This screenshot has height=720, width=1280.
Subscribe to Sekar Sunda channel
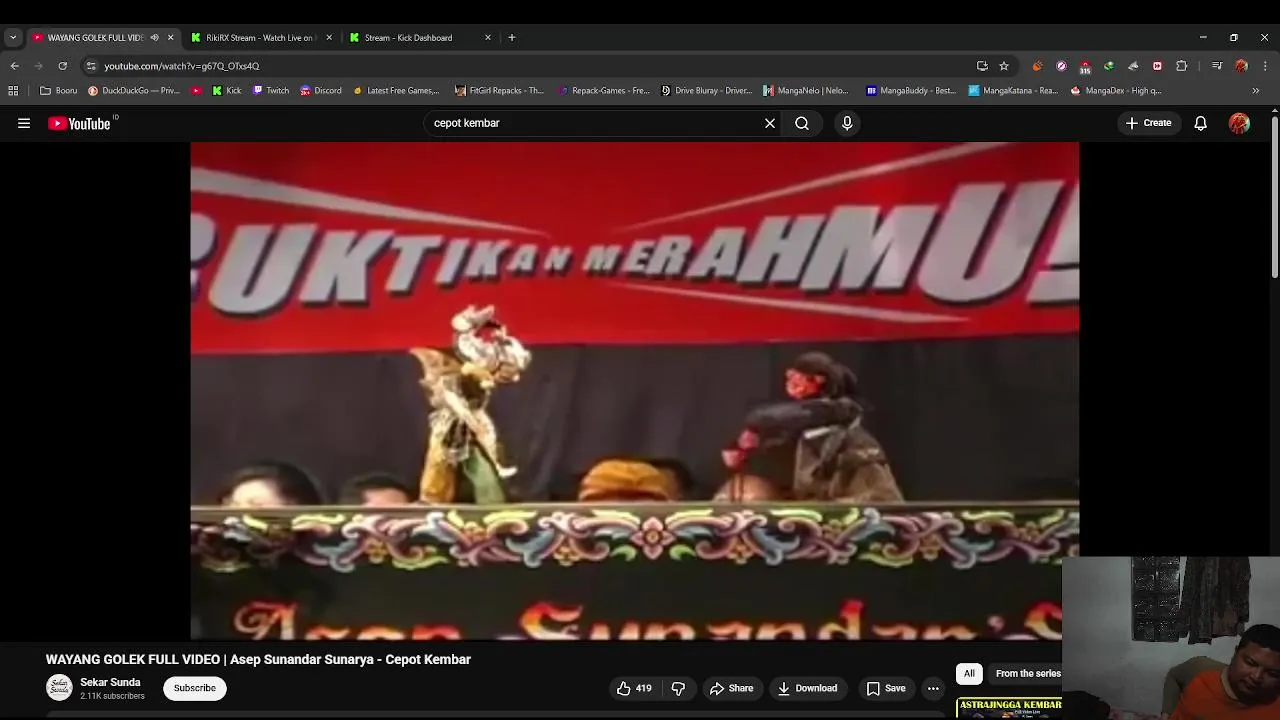(195, 688)
